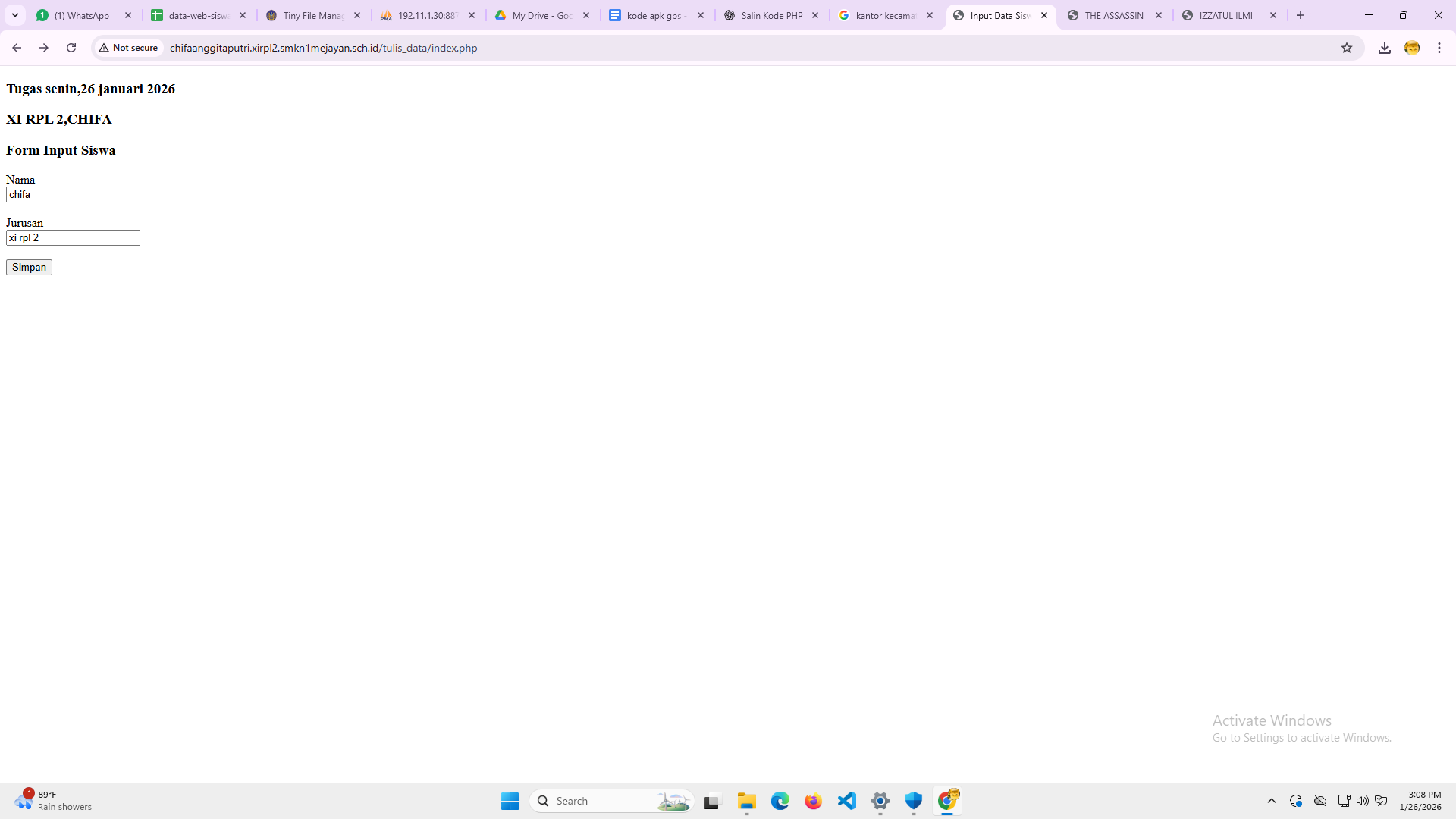Open the browser downloads icon
1456x819 pixels.
(1385, 48)
